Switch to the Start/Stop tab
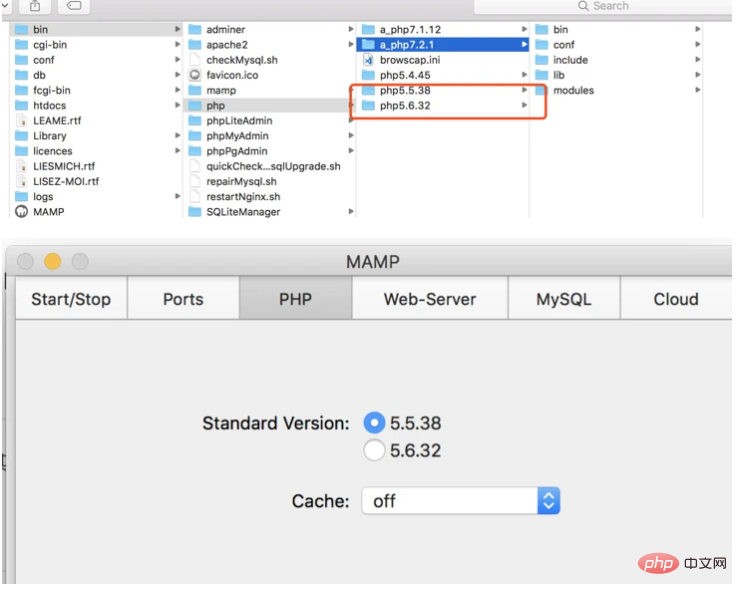This screenshot has height=596, width=737. click(71, 299)
